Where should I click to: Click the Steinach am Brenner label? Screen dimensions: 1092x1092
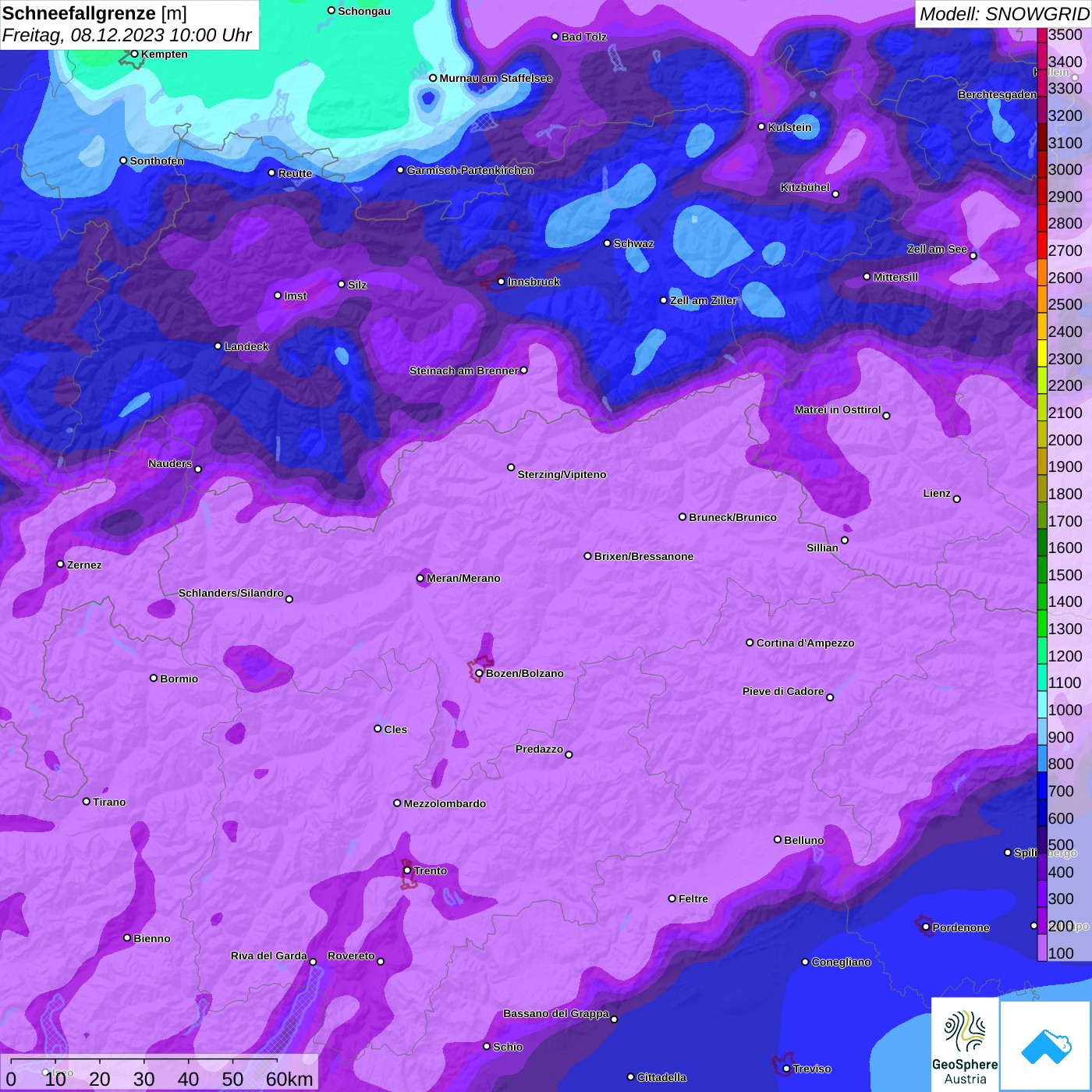(x=463, y=370)
